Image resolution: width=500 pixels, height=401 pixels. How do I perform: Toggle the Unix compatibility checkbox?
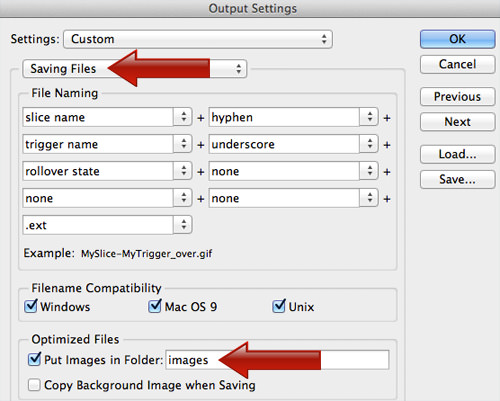279,306
